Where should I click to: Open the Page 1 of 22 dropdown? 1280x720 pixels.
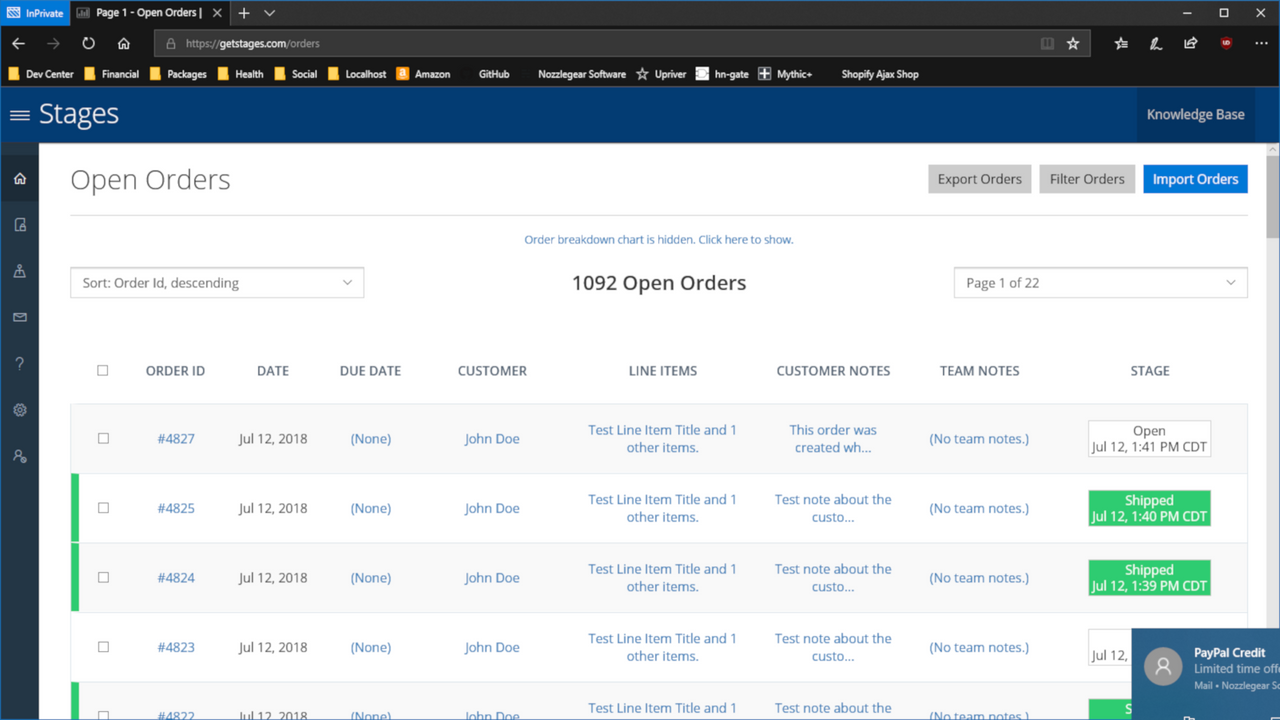click(1100, 282)
